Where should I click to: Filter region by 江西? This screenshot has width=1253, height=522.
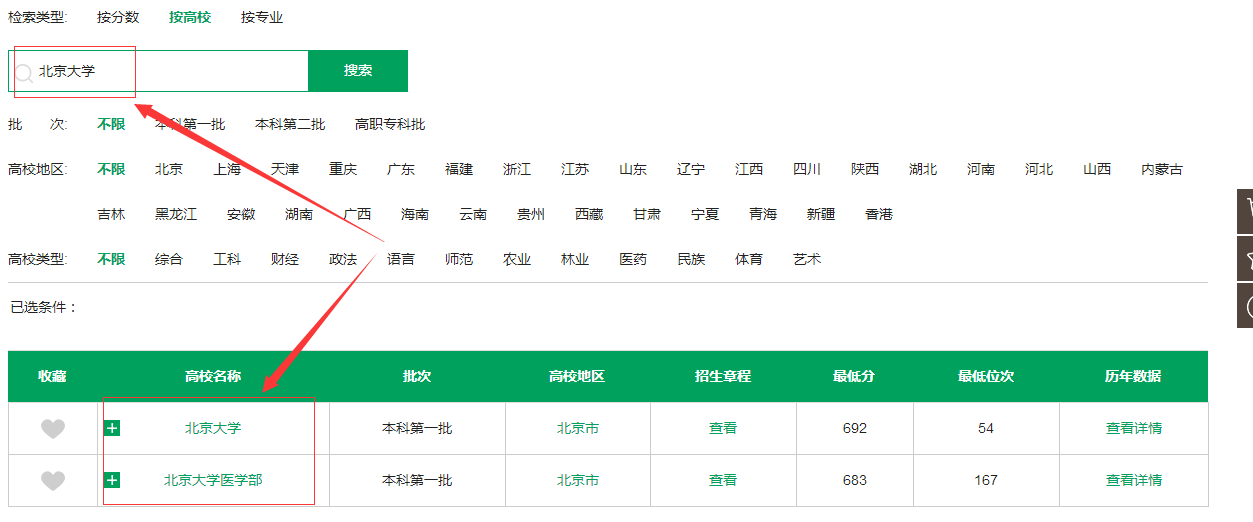(749, 169)
